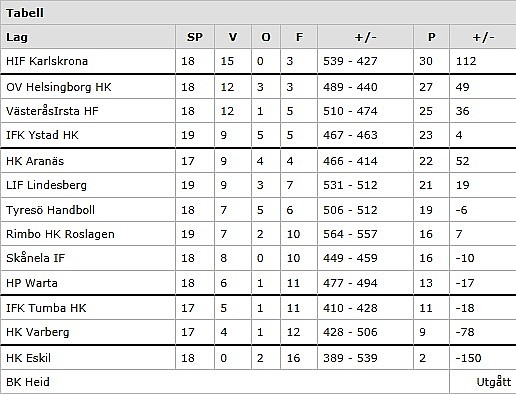Open HP Warta team entry

point(32,283)
